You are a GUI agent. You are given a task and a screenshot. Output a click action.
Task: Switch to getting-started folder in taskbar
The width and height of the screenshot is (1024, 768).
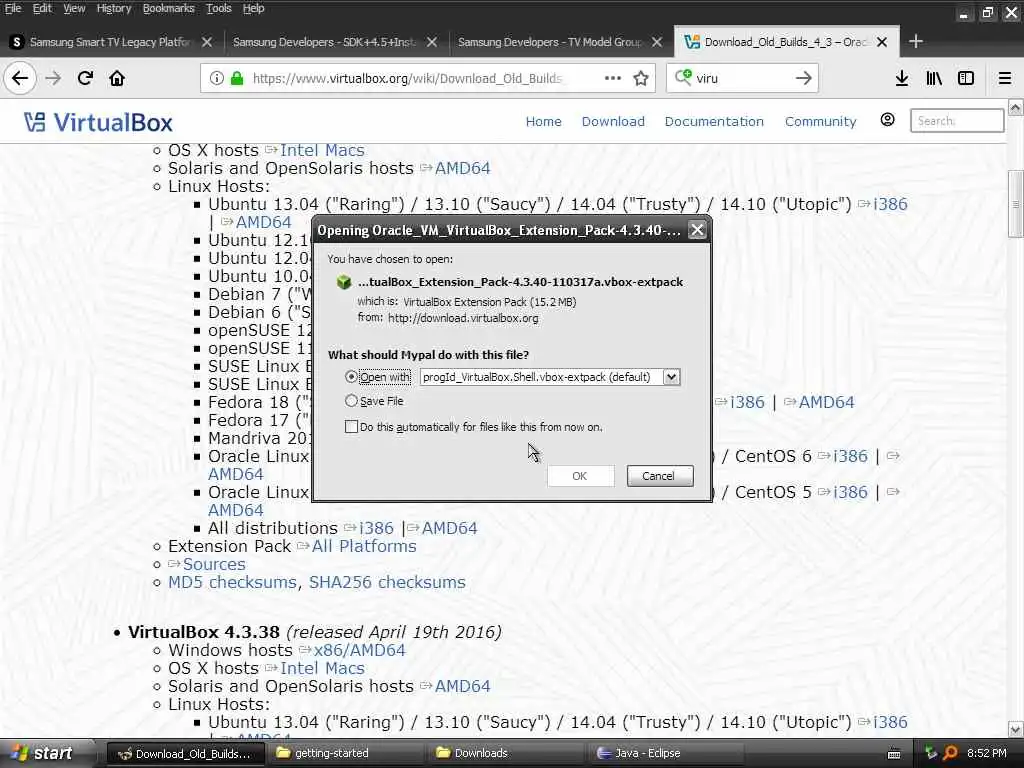[347, 754]
